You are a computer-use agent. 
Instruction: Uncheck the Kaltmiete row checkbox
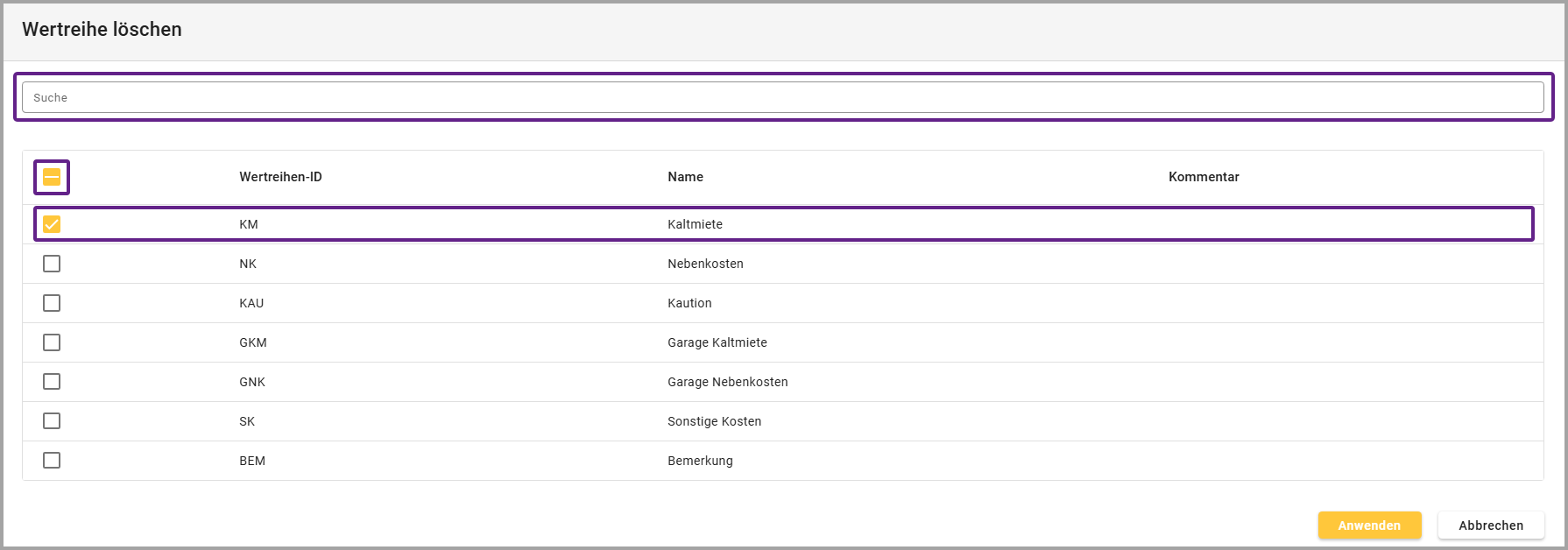click(x=52, y=224)
